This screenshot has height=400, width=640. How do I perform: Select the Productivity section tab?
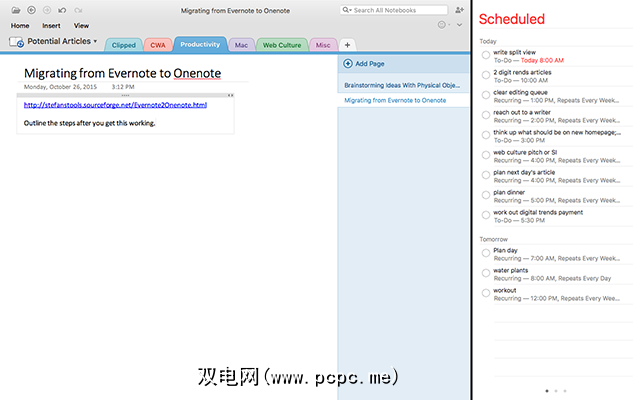200,44
